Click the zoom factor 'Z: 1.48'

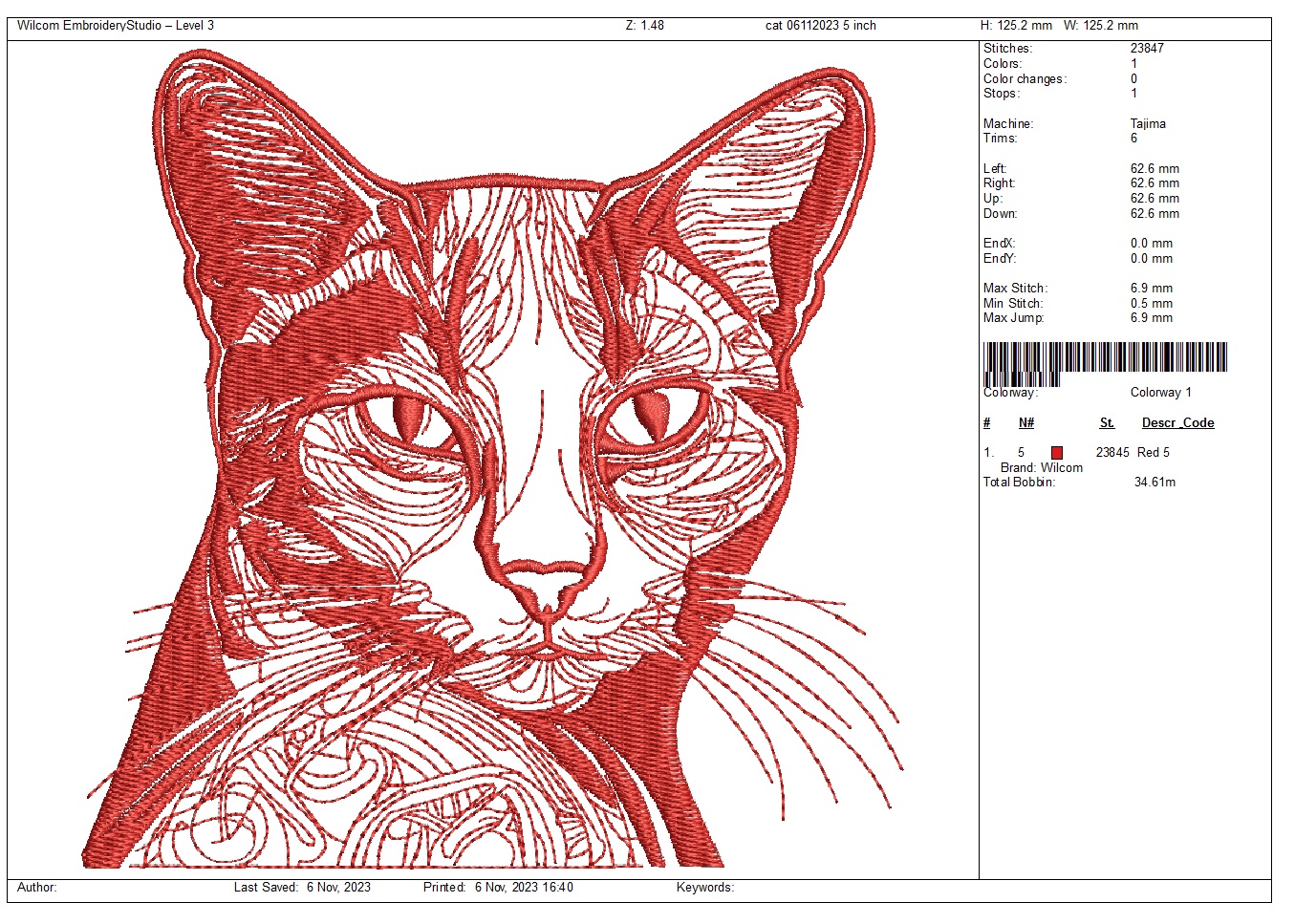coord(644,26)
